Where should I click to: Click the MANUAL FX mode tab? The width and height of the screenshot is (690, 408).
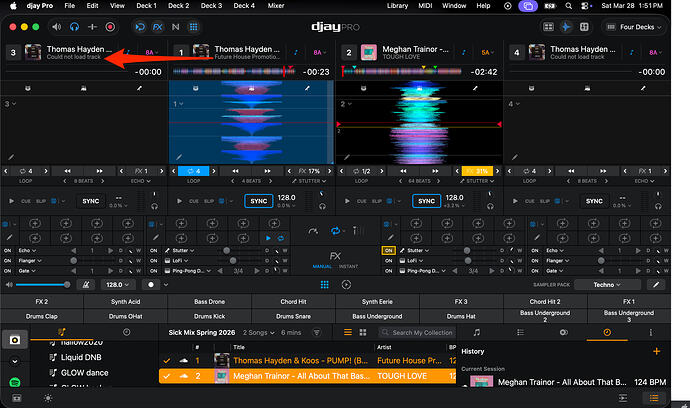322,267
